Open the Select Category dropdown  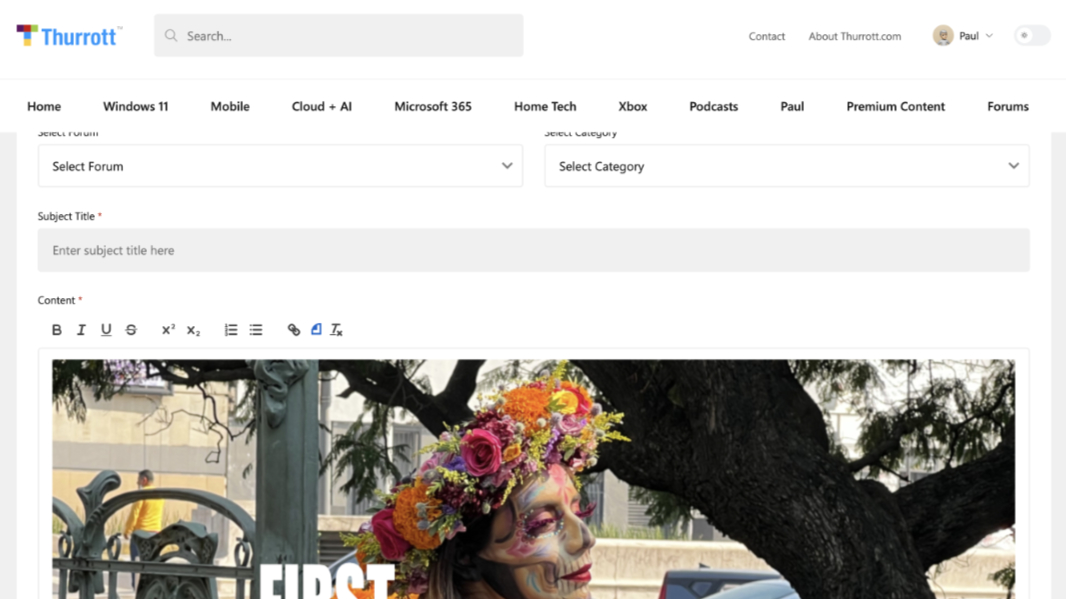click(x=787, y=166)
